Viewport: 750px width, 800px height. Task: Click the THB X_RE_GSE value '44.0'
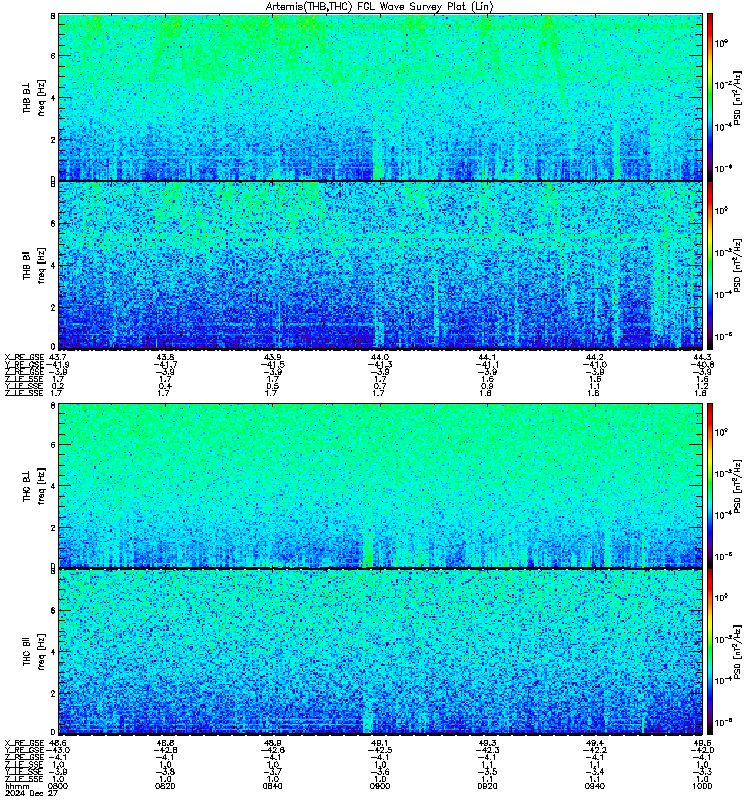pyautogui.click(x=380, y=358)
